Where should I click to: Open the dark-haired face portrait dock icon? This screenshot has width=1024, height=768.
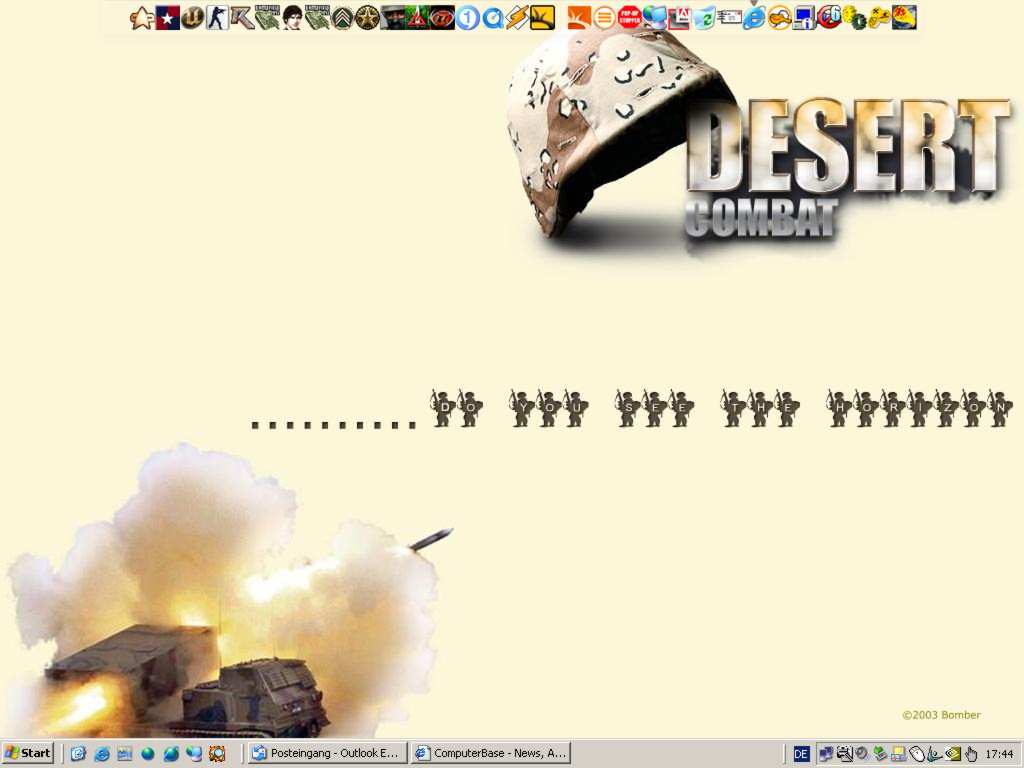293,18
